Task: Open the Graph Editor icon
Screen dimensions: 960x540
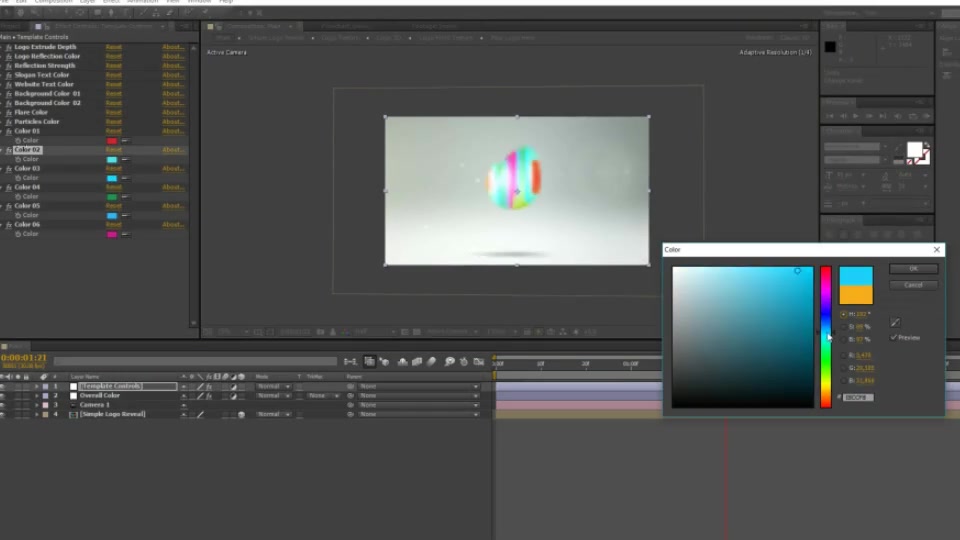Action: 479,362
